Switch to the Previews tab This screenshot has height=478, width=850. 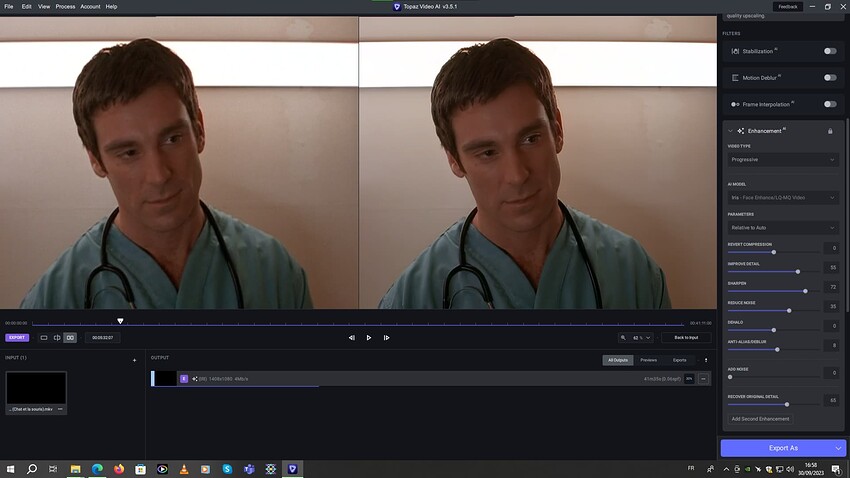[648, 360]
